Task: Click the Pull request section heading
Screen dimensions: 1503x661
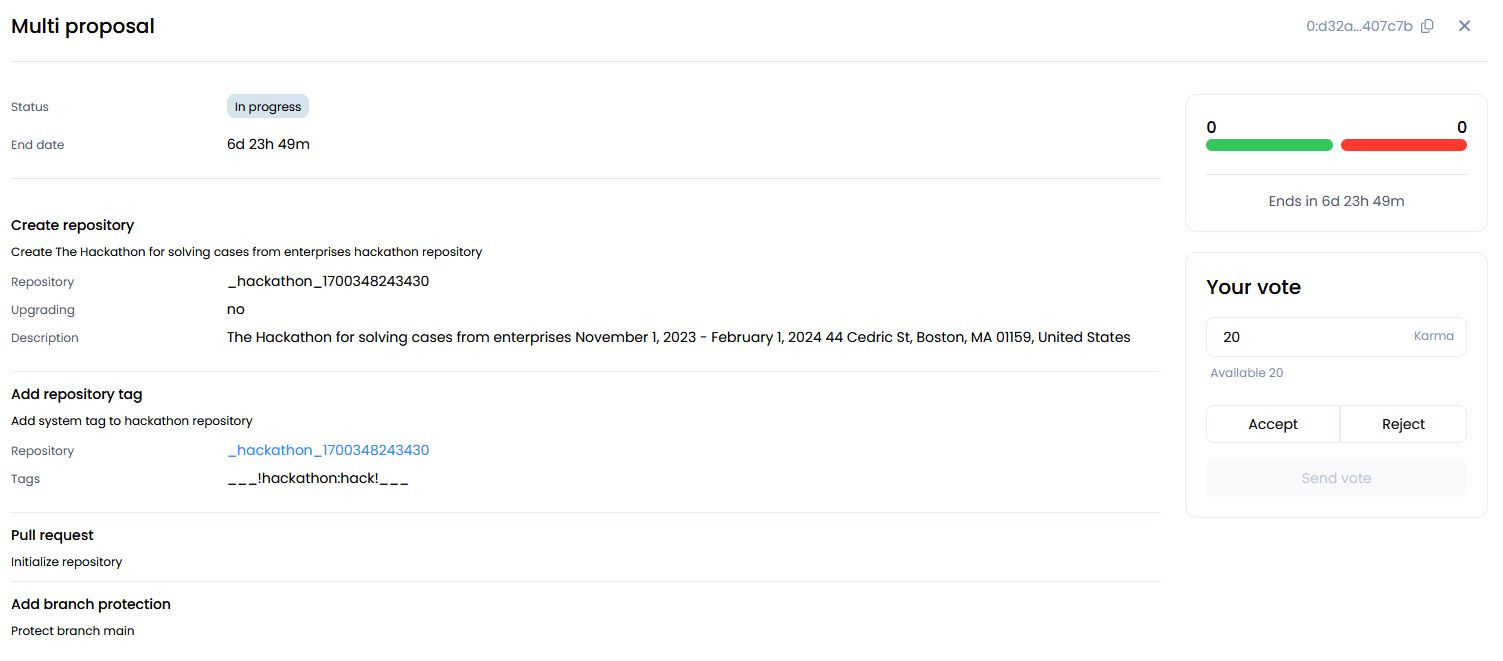Action: coord(52,535)
